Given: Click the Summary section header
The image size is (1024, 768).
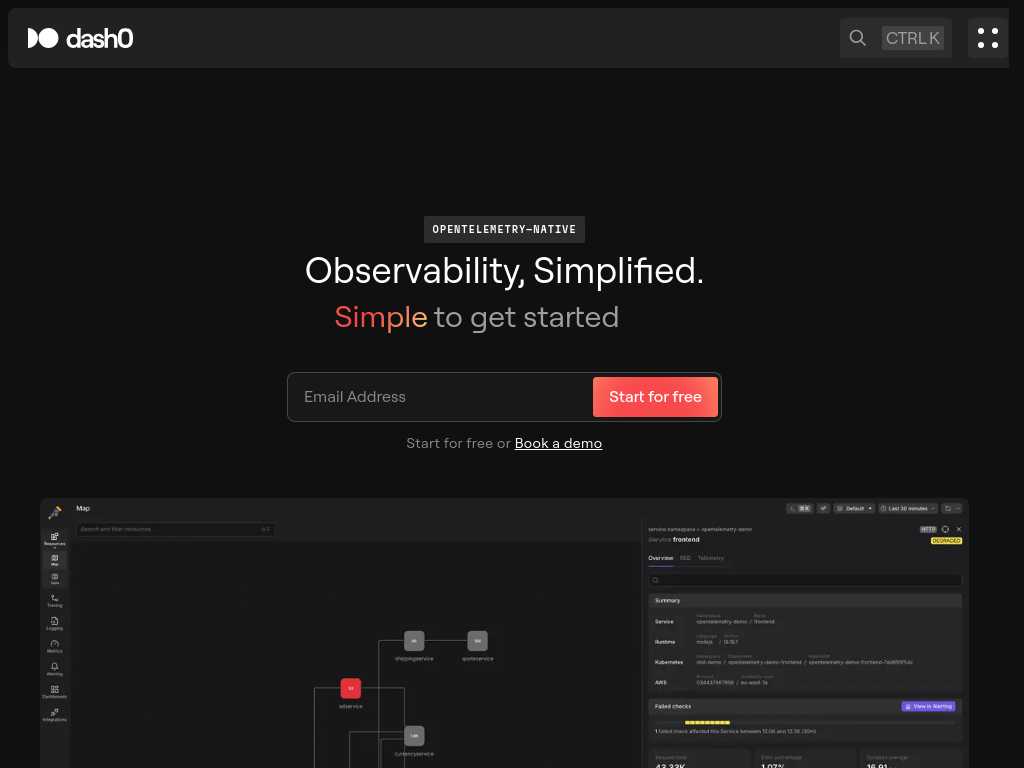Looking at the screenshot, I should click(x=805, y=601).
